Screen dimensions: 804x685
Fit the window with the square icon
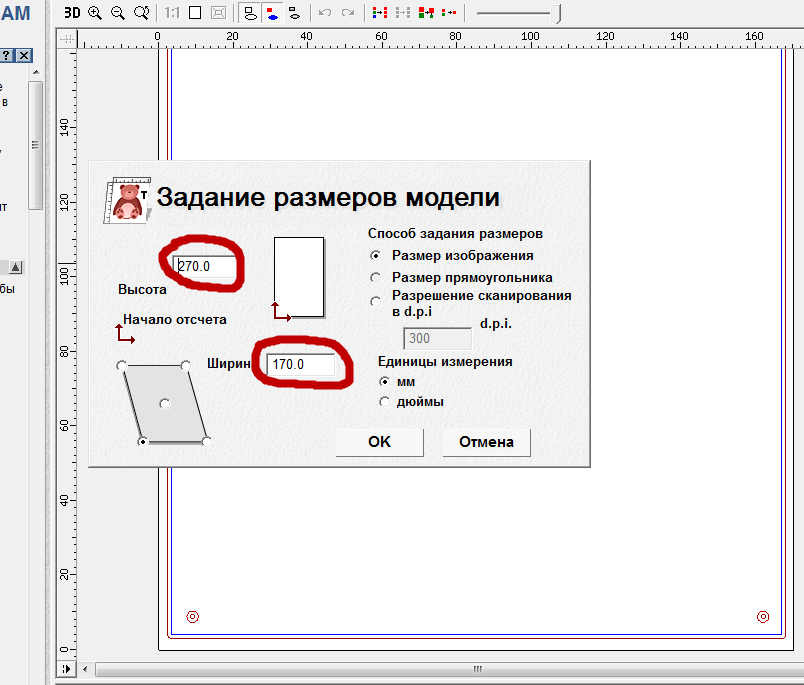point(195,12)
